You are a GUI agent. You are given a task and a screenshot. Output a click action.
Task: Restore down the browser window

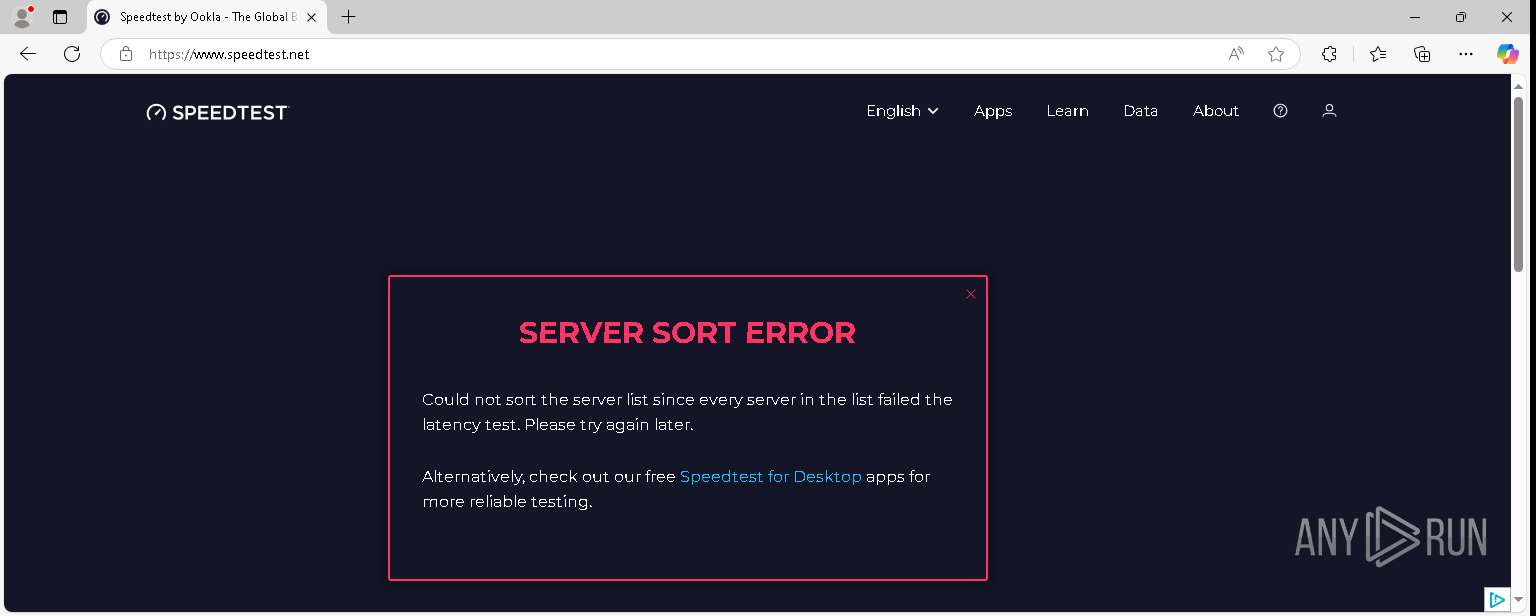click(x=1461, y=17)
